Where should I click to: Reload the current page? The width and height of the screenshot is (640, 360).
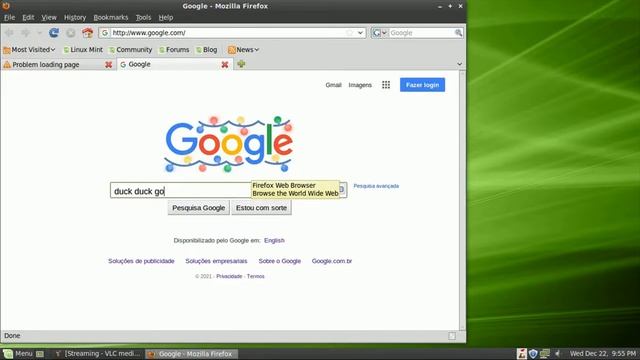coord(54,33)
